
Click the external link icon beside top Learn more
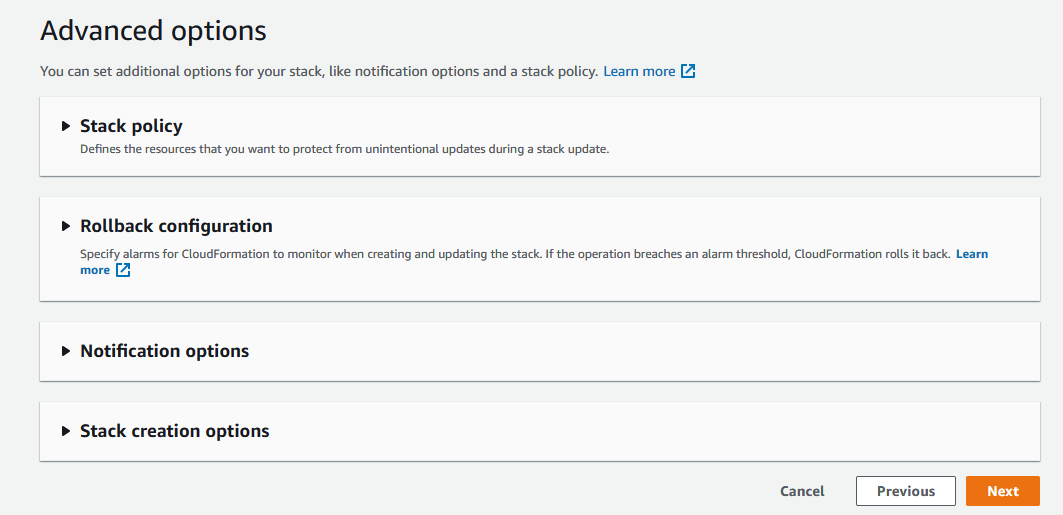[688, 72]
